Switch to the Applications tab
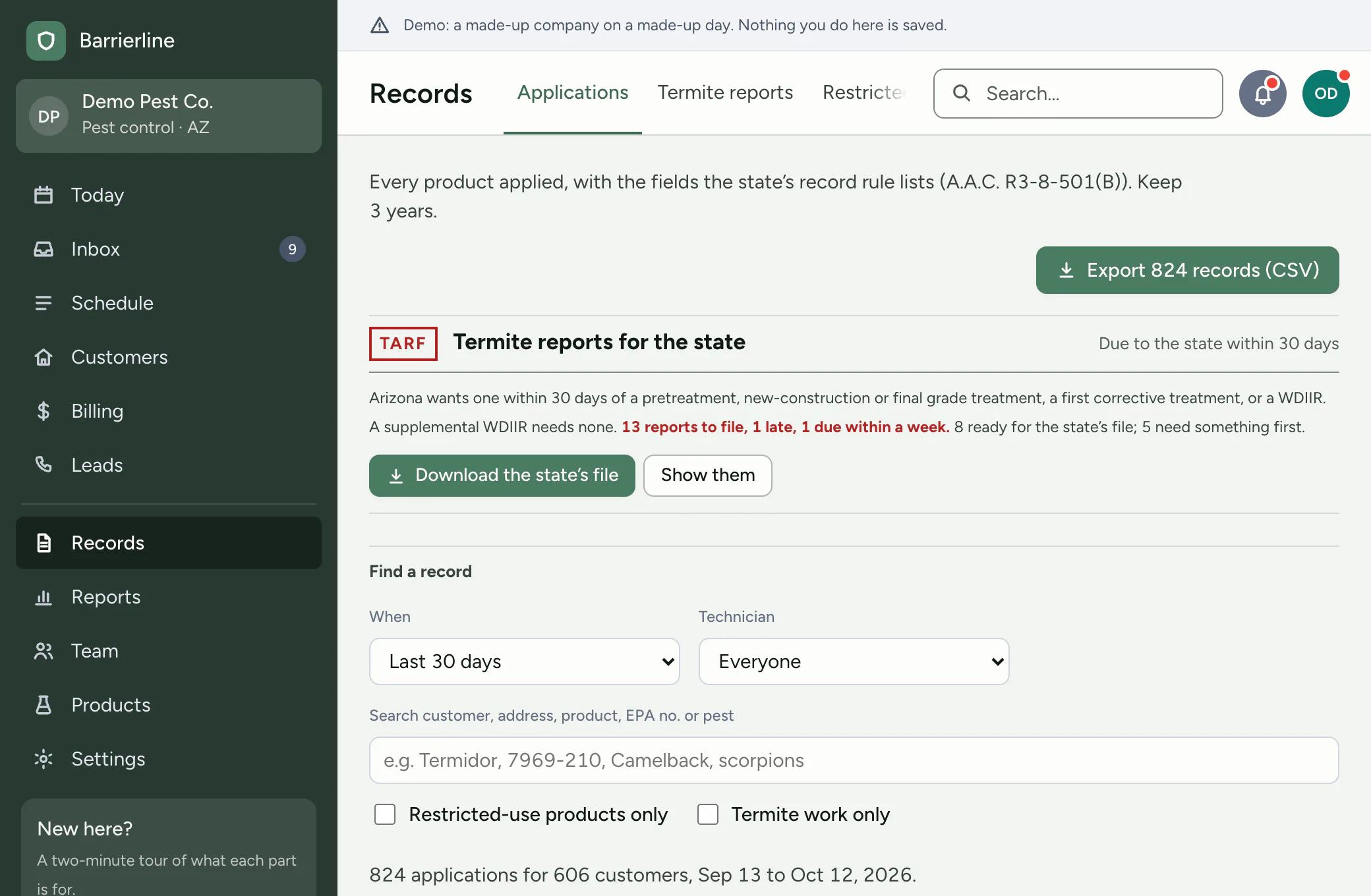Viewport: 1371px width, 896px height. coord(573,92)
